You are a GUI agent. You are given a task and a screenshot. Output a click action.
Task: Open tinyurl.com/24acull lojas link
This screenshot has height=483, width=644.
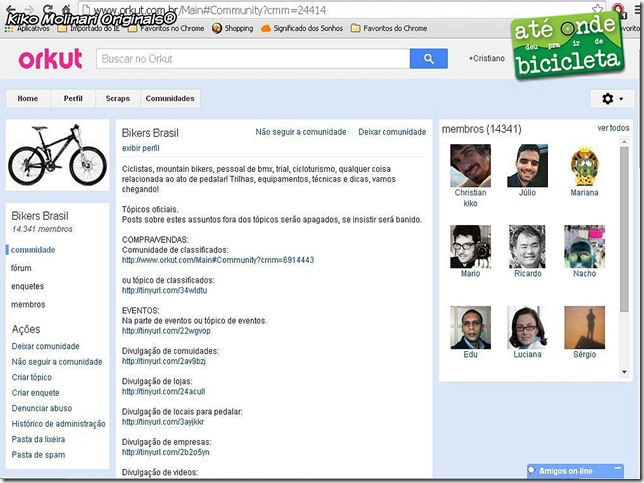[x=163, y=392]
